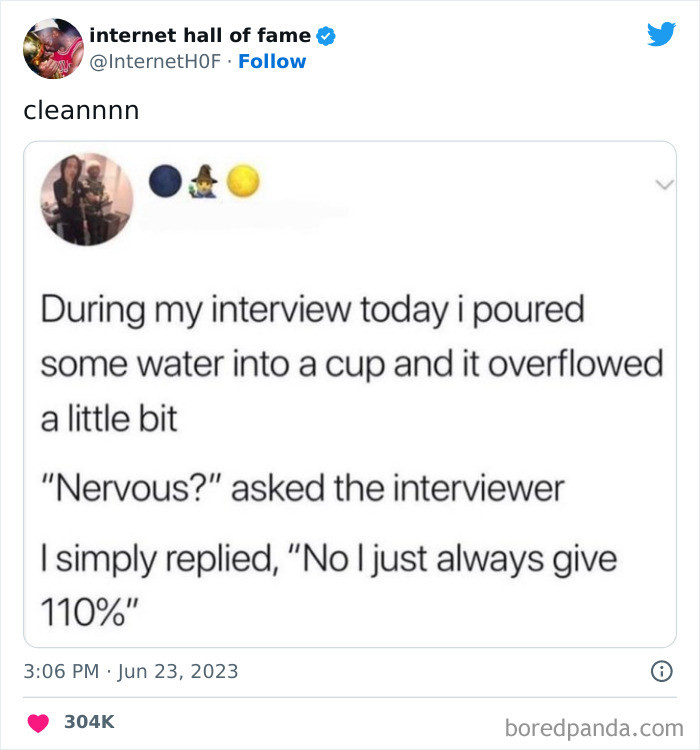View the 304K likes count
Image resolution: width=700 pixels, height=750 pixels.
[x=91, y=722]
